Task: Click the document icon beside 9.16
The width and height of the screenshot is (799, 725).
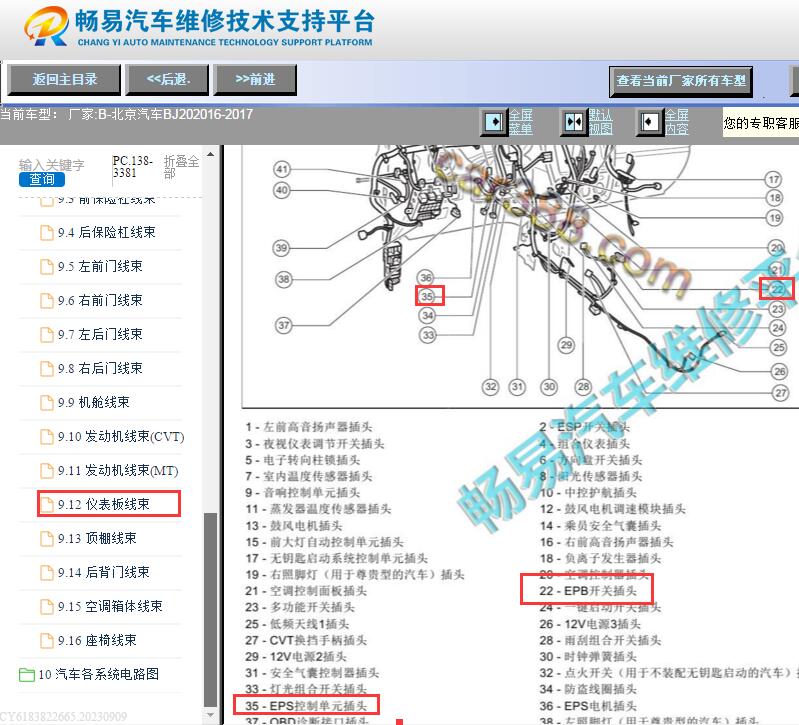Action: (47, 641)
